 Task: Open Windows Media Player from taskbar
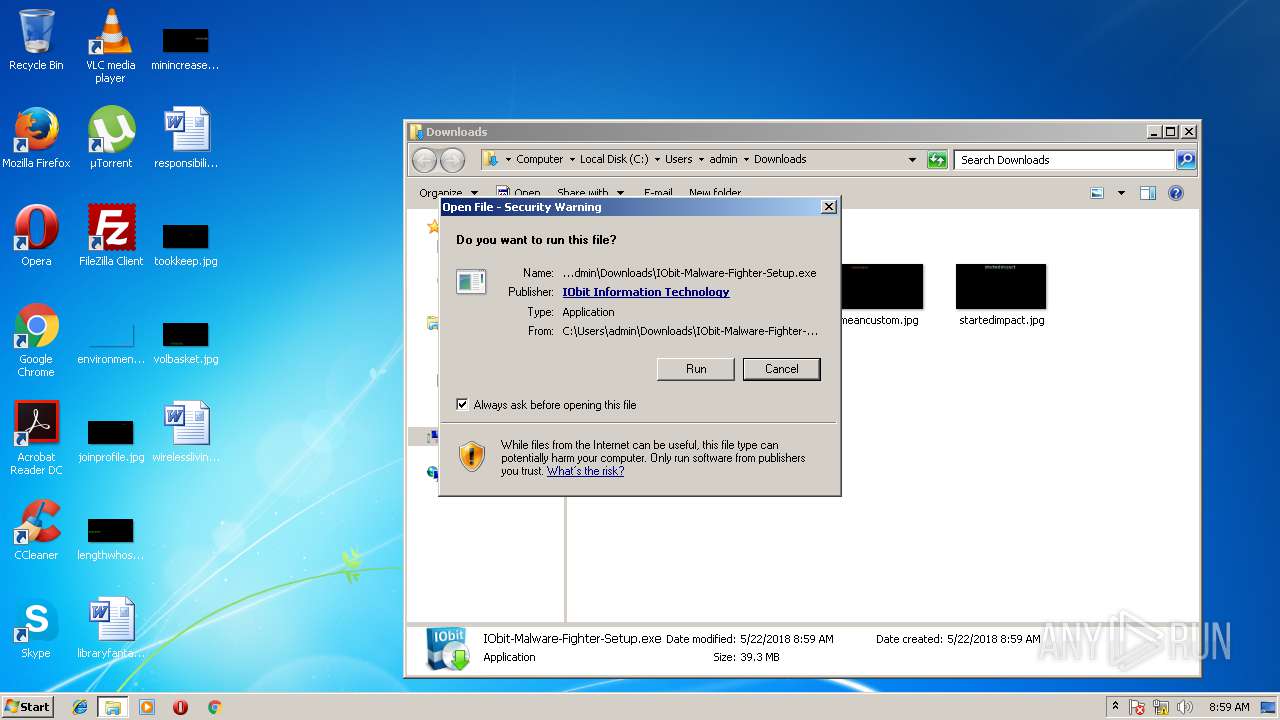pyautogui.click(x=147, y=707)
